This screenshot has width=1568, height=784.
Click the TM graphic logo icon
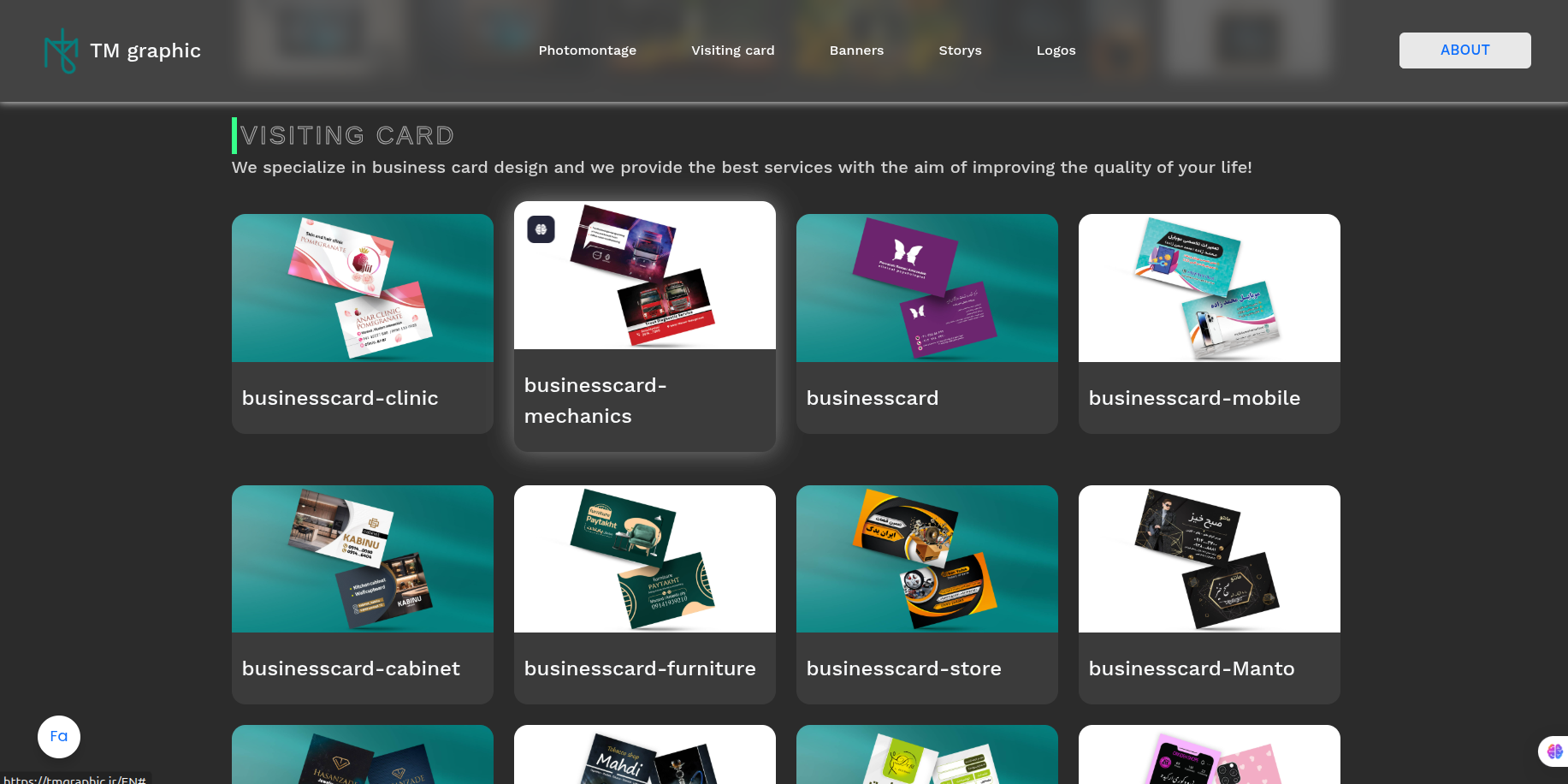point(61,50)
